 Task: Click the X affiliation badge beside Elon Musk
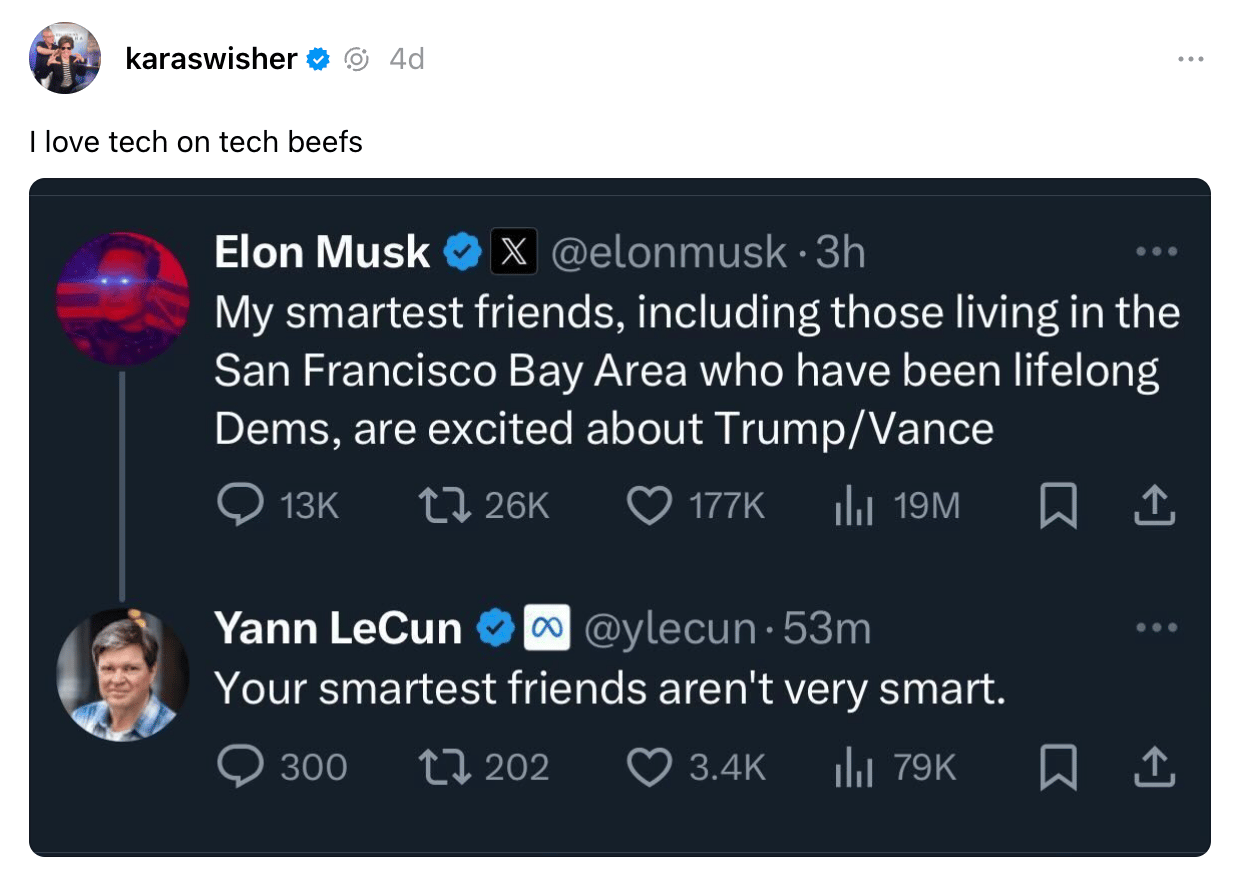coord(514,252)
